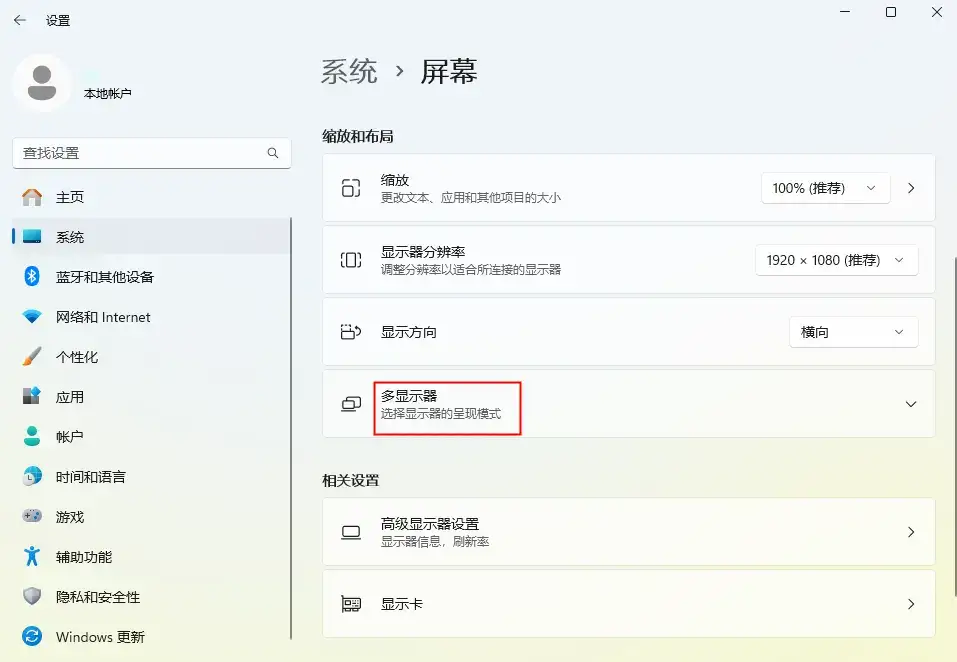Viewport: 957px width, 662px height.
Task: Click the 查找设置 search field
Action: tap(150, 153)
